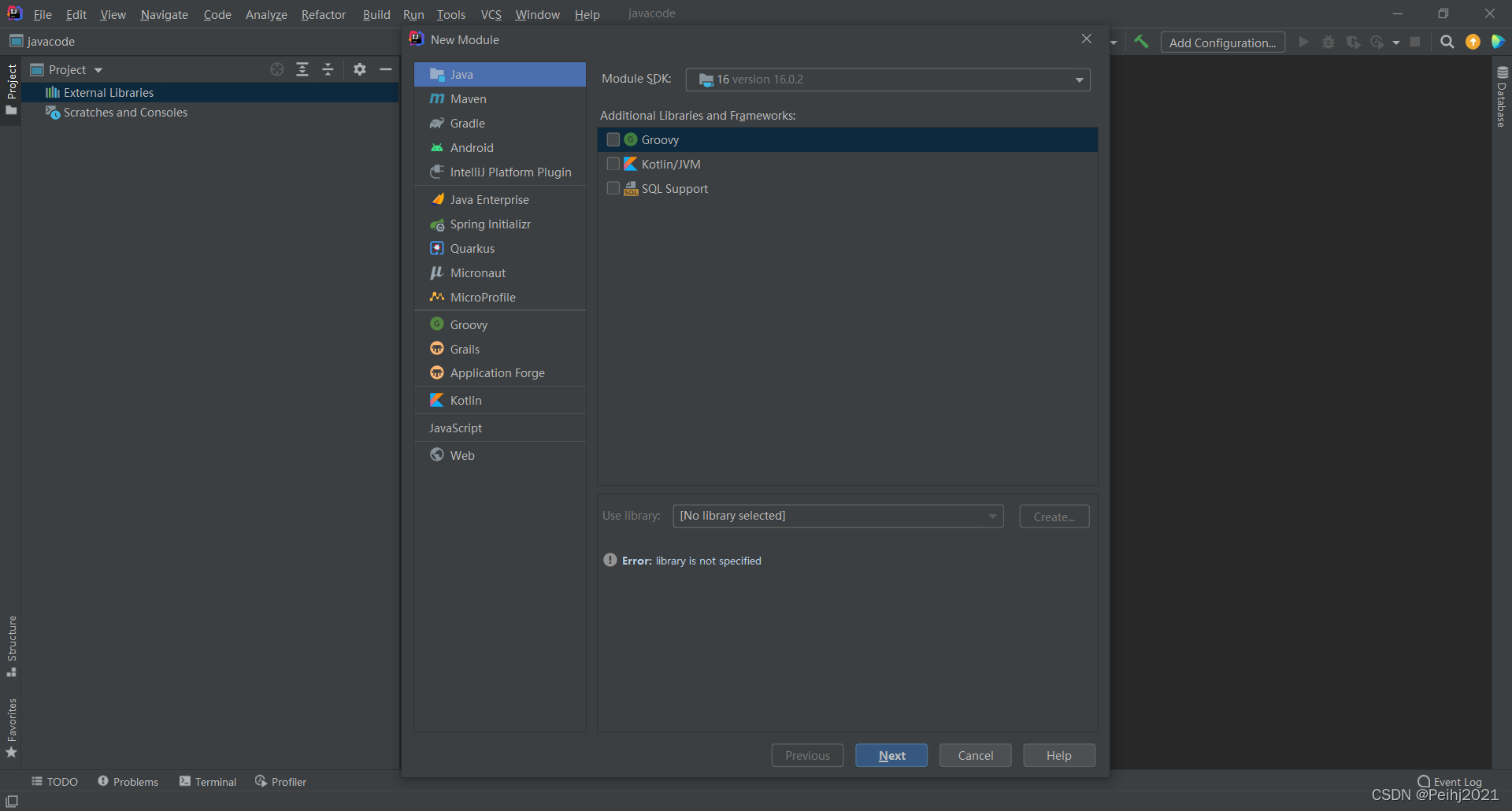Image resolution: width=1512 pixels, height=811 pixels.
Task: Click javacode breadcrumb in navigation bar
Action: coord(43,41)
